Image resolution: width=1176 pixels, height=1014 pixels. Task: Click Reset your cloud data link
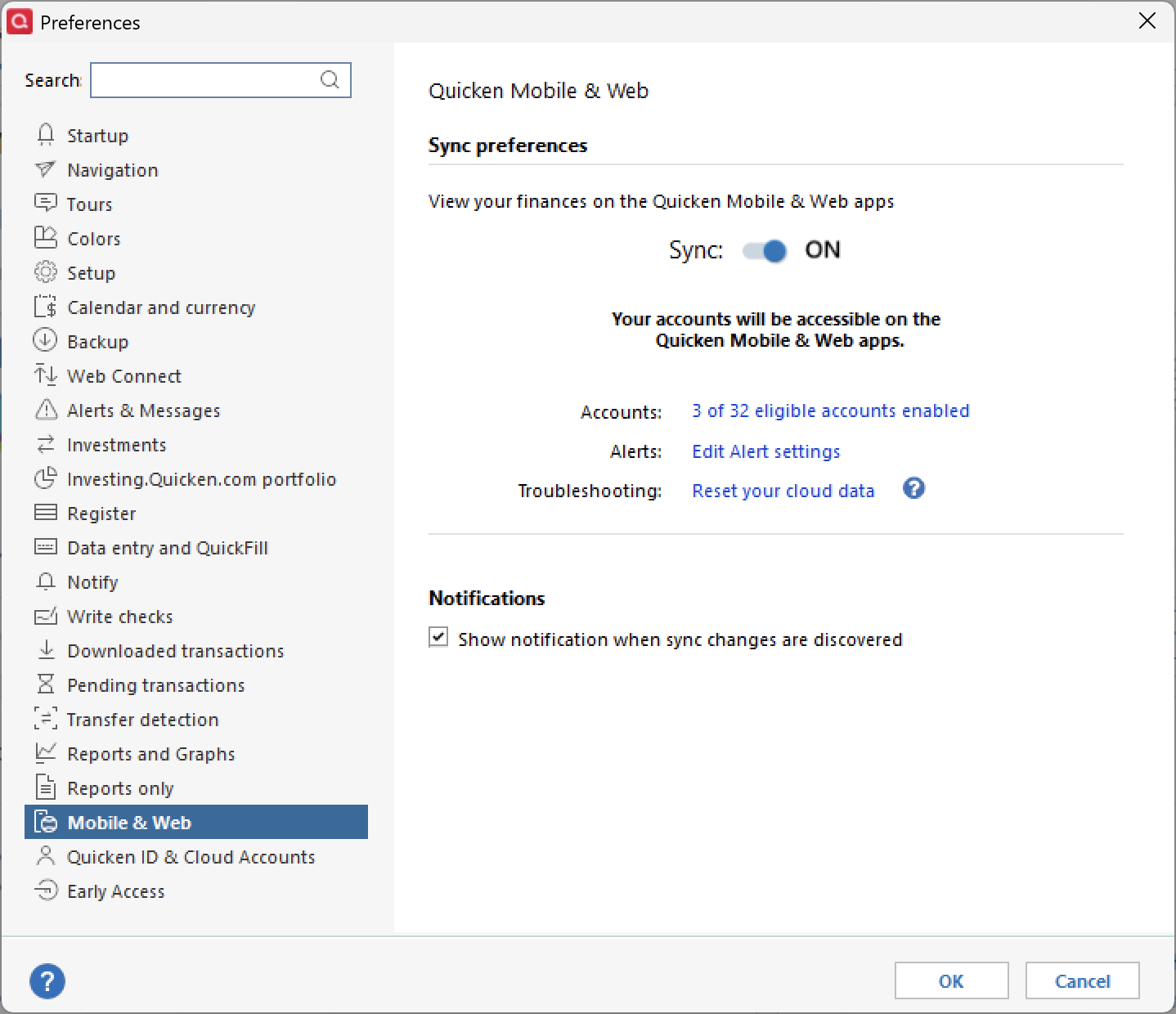coord(783,491)
